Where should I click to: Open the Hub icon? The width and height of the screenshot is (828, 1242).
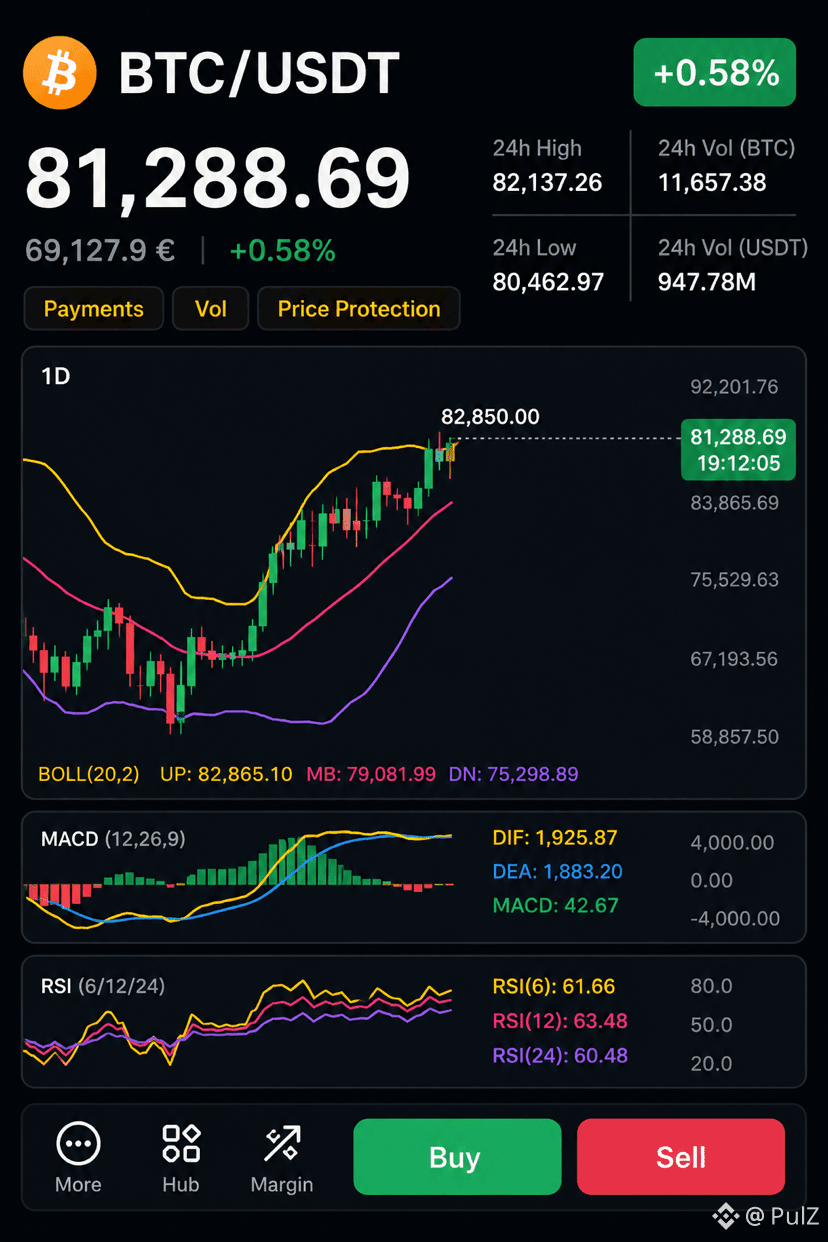coord(181,1143)
